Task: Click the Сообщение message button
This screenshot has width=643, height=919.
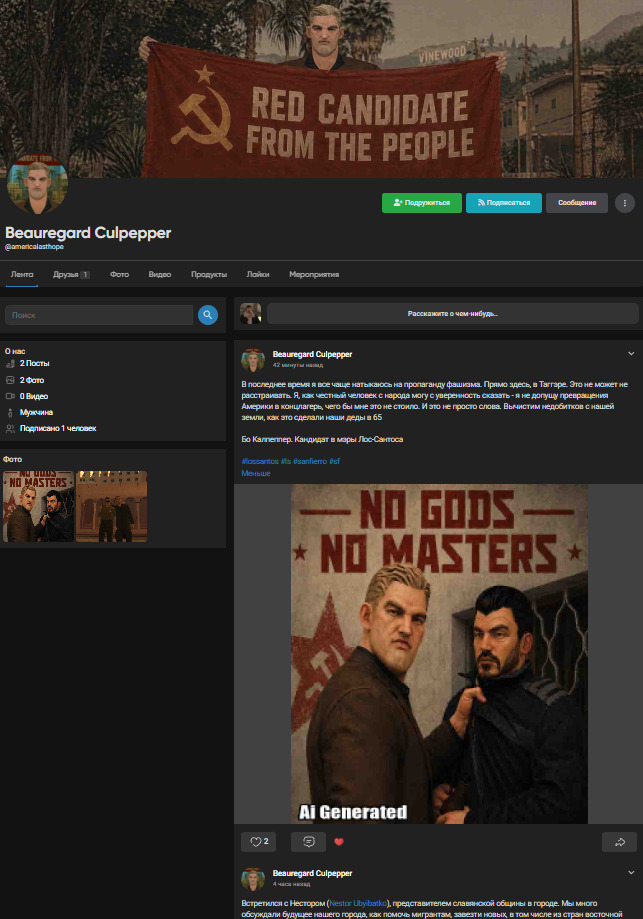Action: click(577, 203)
